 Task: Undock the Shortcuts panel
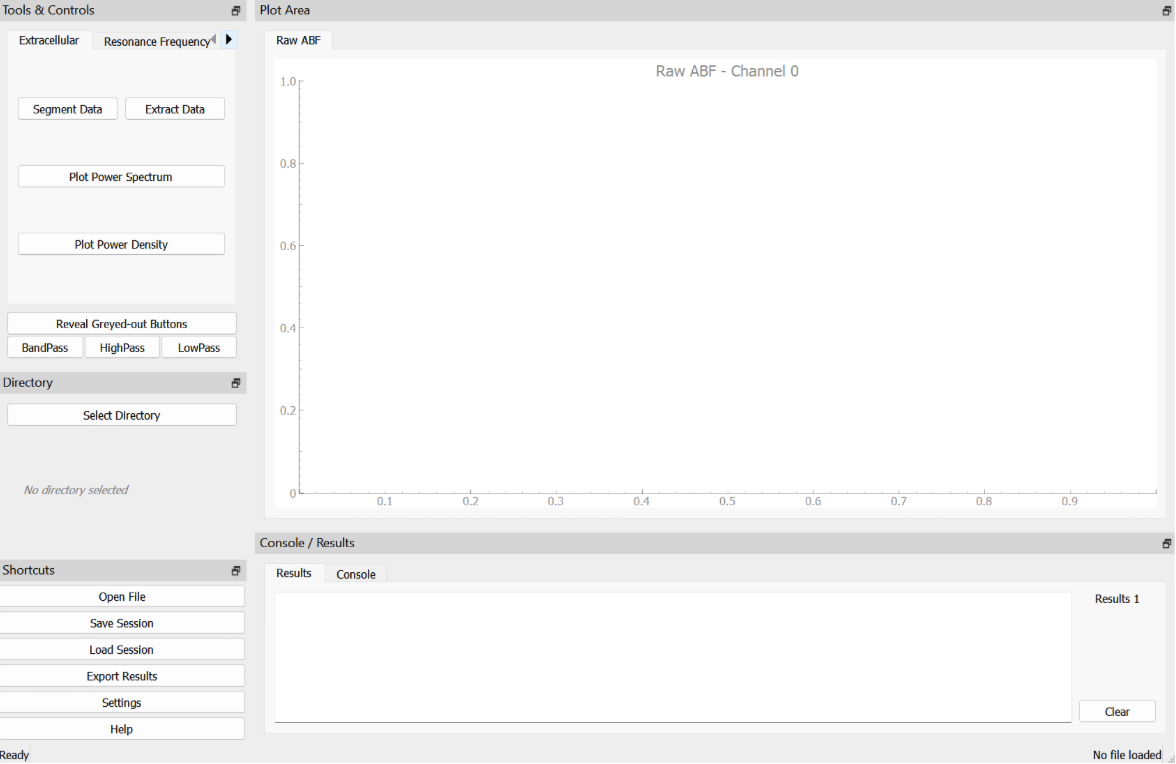(x=236, y=570)
